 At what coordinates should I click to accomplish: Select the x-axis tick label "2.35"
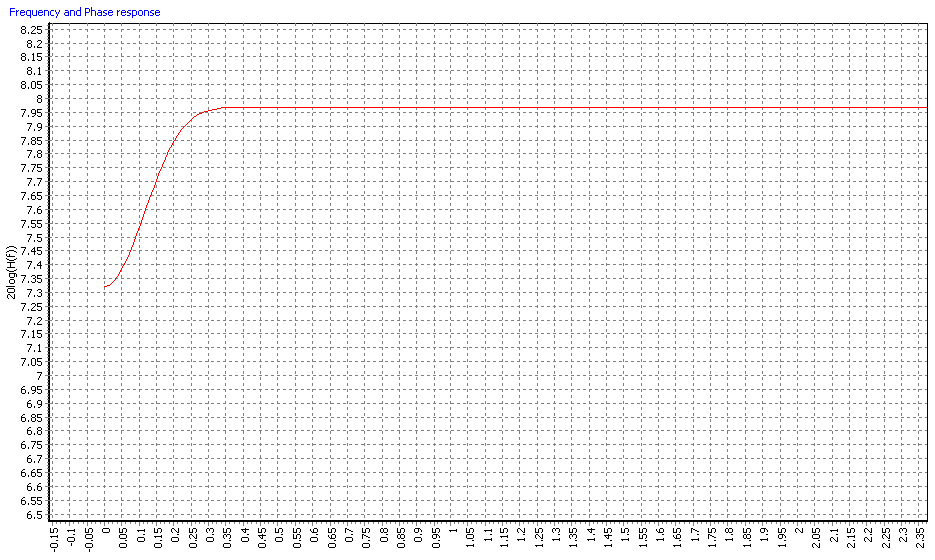920,537
